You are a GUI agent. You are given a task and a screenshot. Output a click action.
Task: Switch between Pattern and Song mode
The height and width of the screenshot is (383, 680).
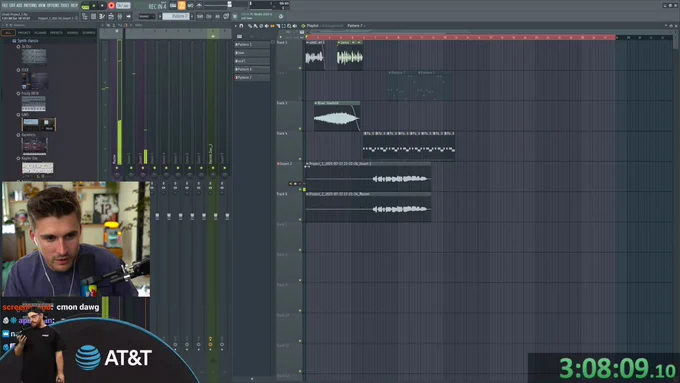(x=85, y=6)
